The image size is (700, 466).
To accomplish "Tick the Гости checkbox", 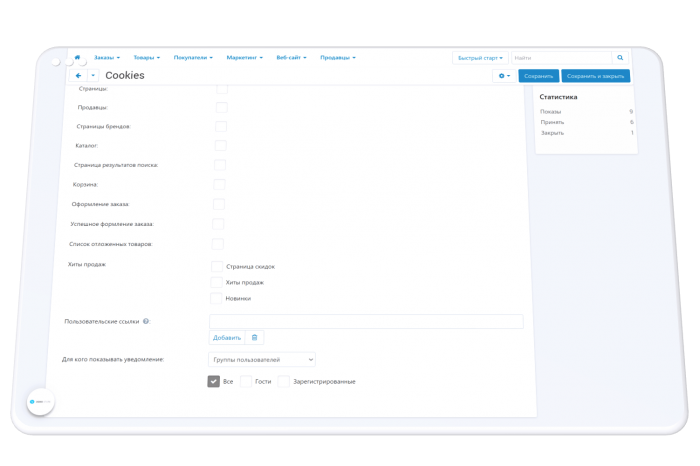I will coord(246,381).
